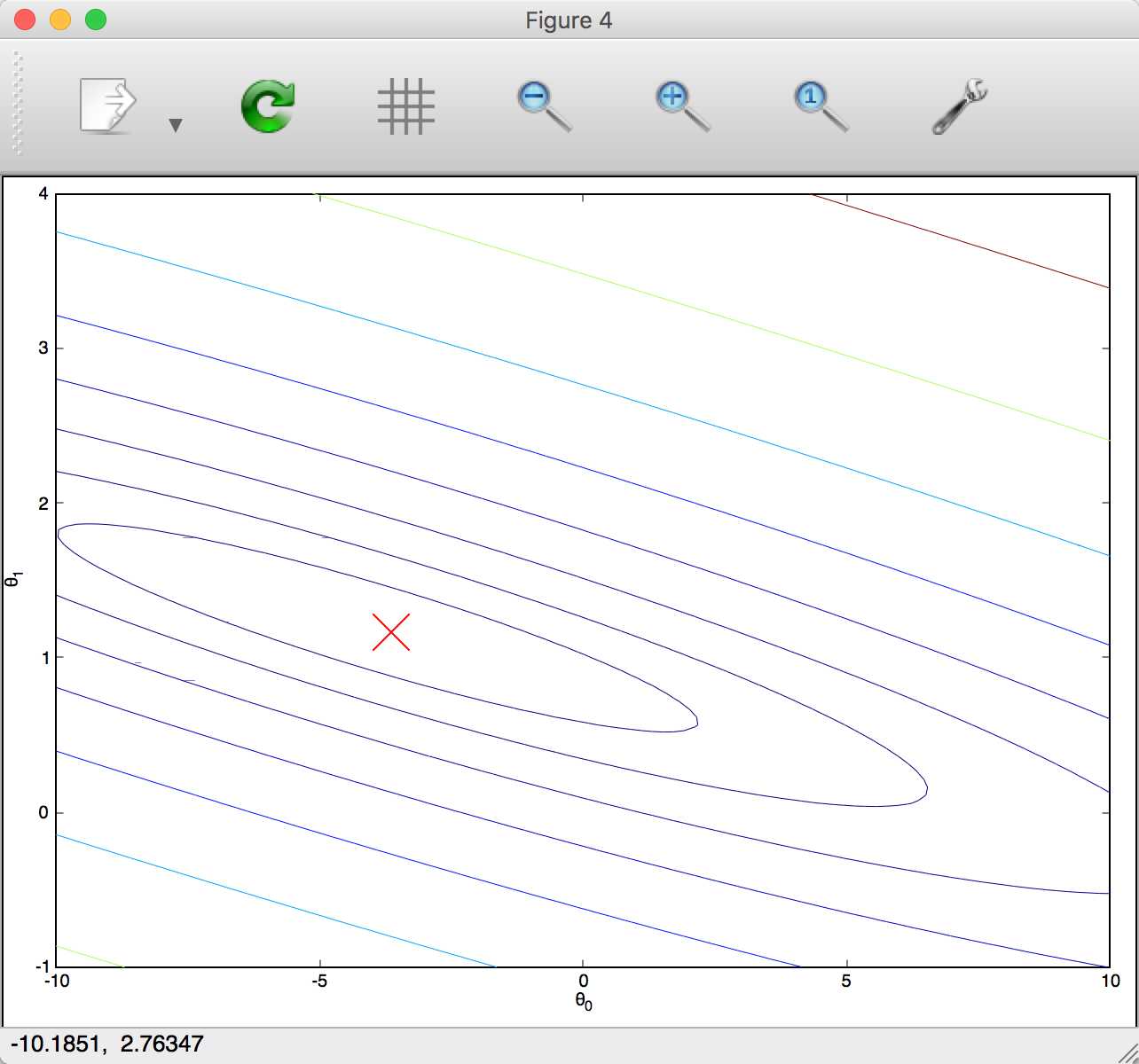The image size is (1139, 1064).
Task: Click the x-axis tick label 5
Action: [x=846, y=981]
